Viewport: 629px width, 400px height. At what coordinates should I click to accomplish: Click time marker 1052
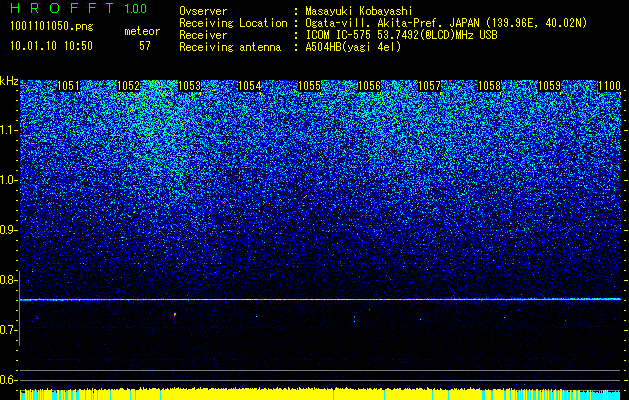pyautogui.click(x=128, y=86)
